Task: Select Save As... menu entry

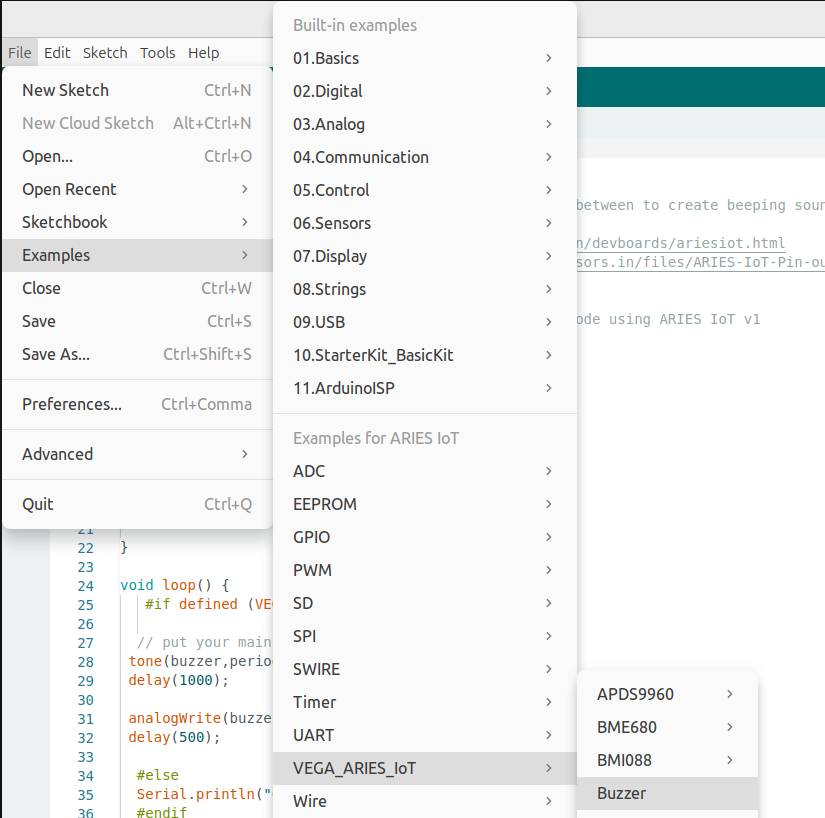Action: [137, 355]
